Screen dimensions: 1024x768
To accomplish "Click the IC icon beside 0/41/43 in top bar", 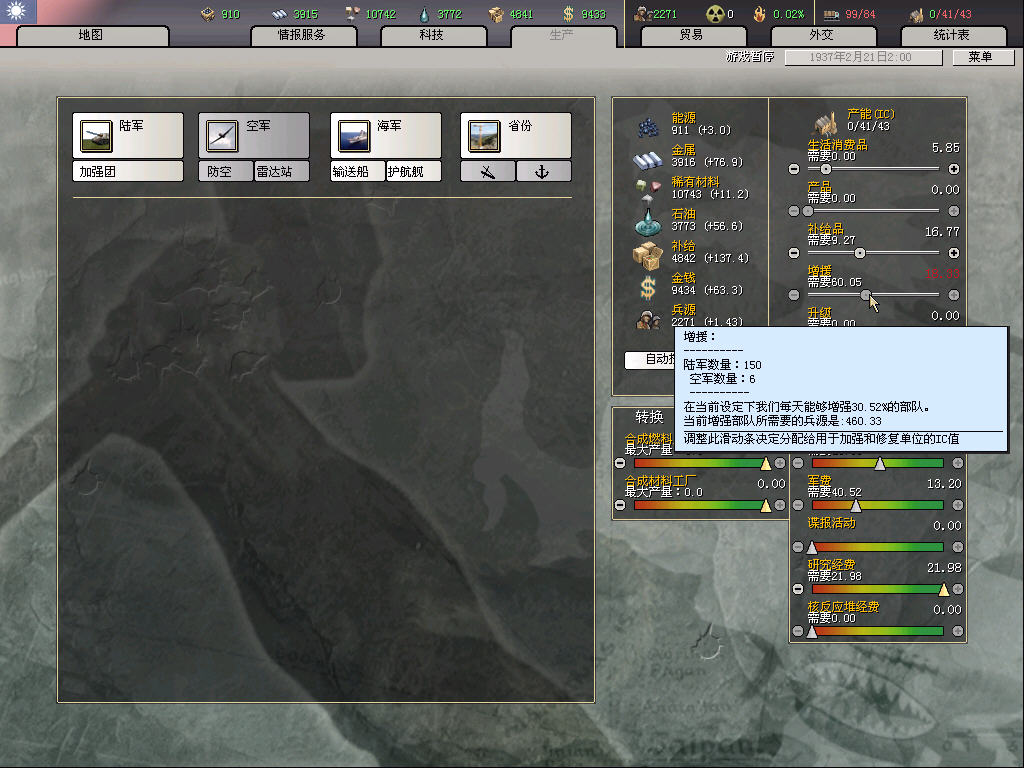I will click(x=917, y=14).
